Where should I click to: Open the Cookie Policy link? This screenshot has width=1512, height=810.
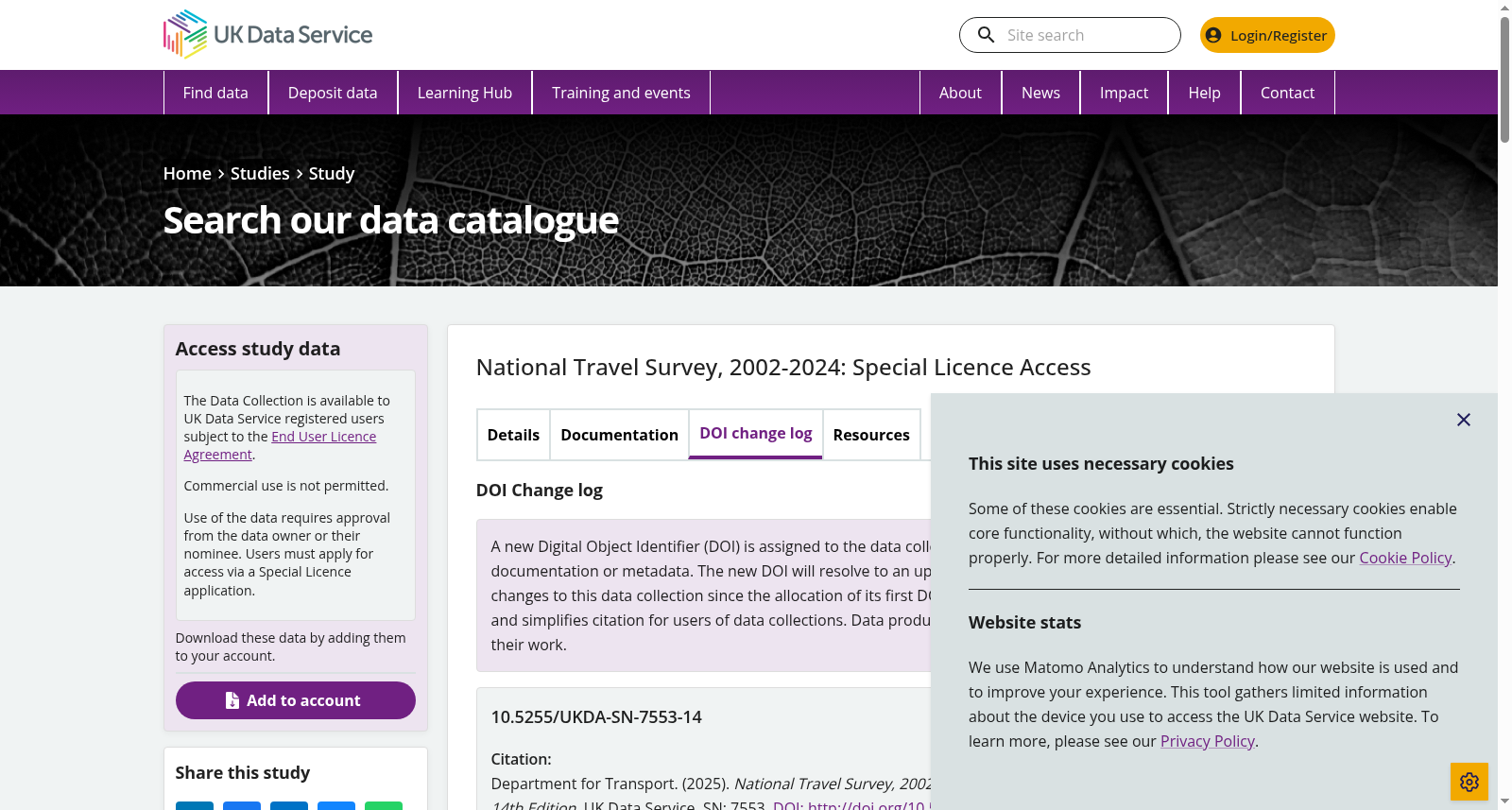click(x=1405, y=558)
